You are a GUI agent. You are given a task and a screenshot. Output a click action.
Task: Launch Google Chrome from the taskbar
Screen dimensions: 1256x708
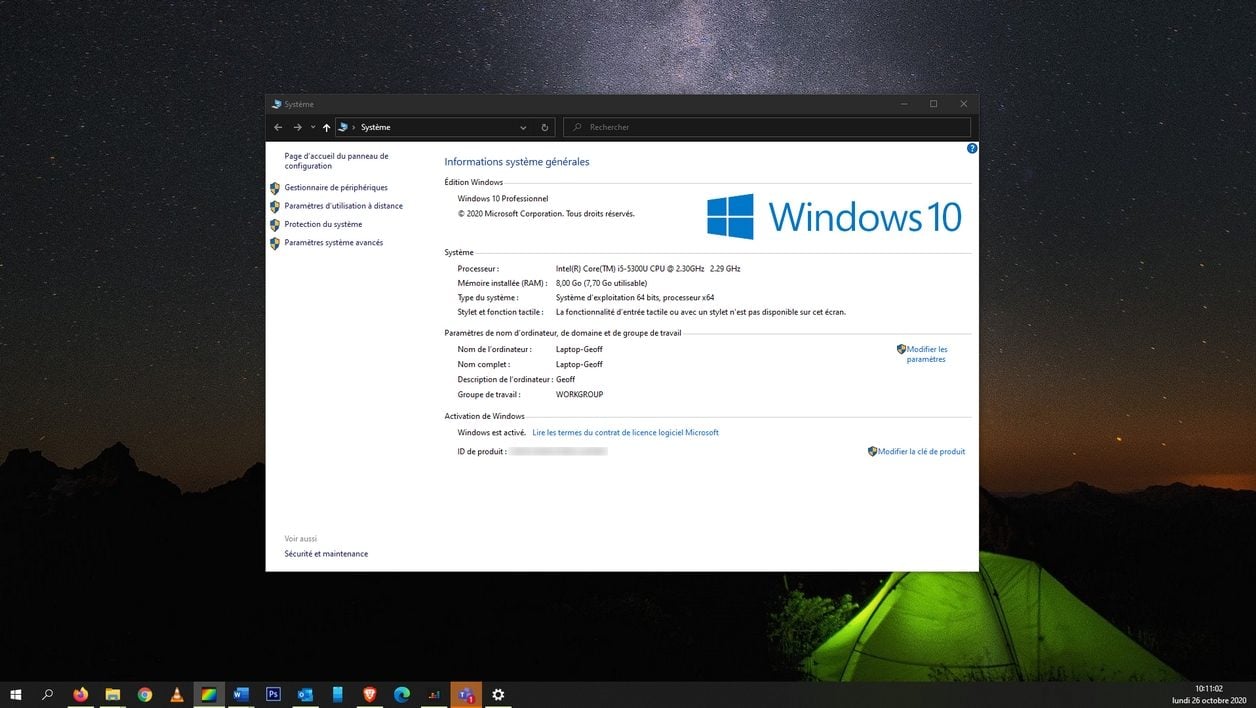pos(145,694)
